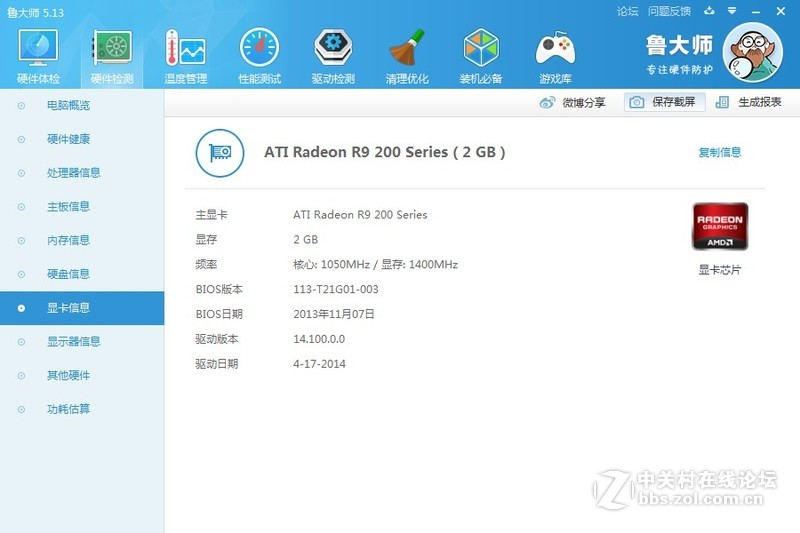The image size is (800, 533).
Task: Click driver version 14.100.0.0
Action: (x=319, y=339)
